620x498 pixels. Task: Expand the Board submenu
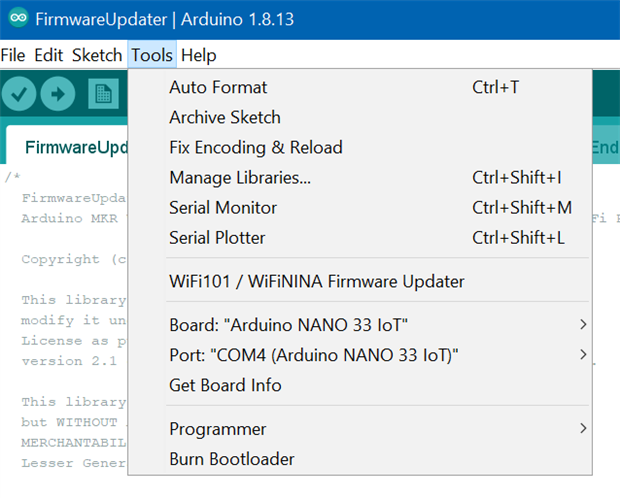(289, 325)
